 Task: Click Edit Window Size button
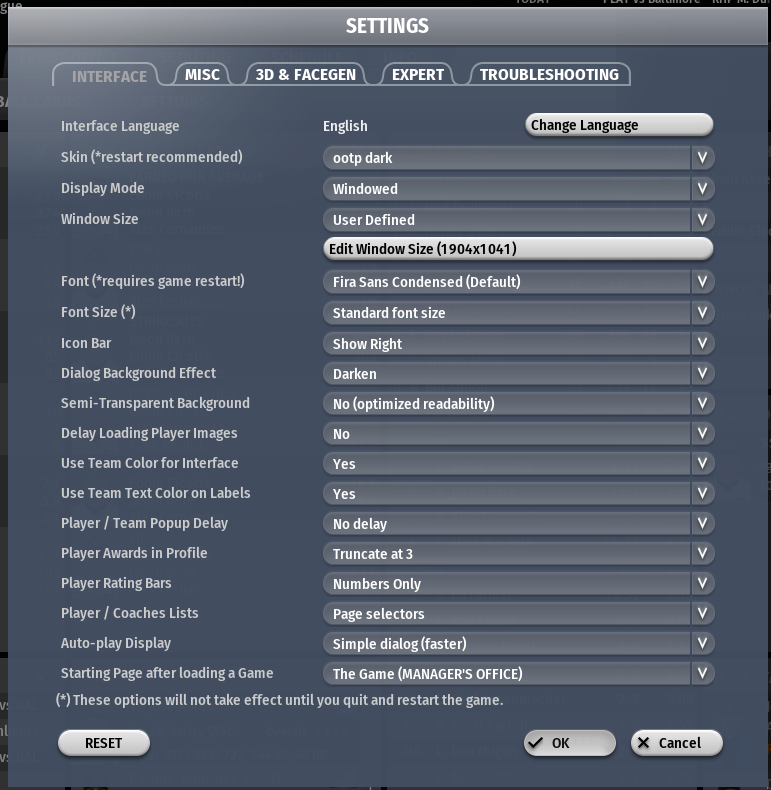pyautogui.click(x=517, y=249)
